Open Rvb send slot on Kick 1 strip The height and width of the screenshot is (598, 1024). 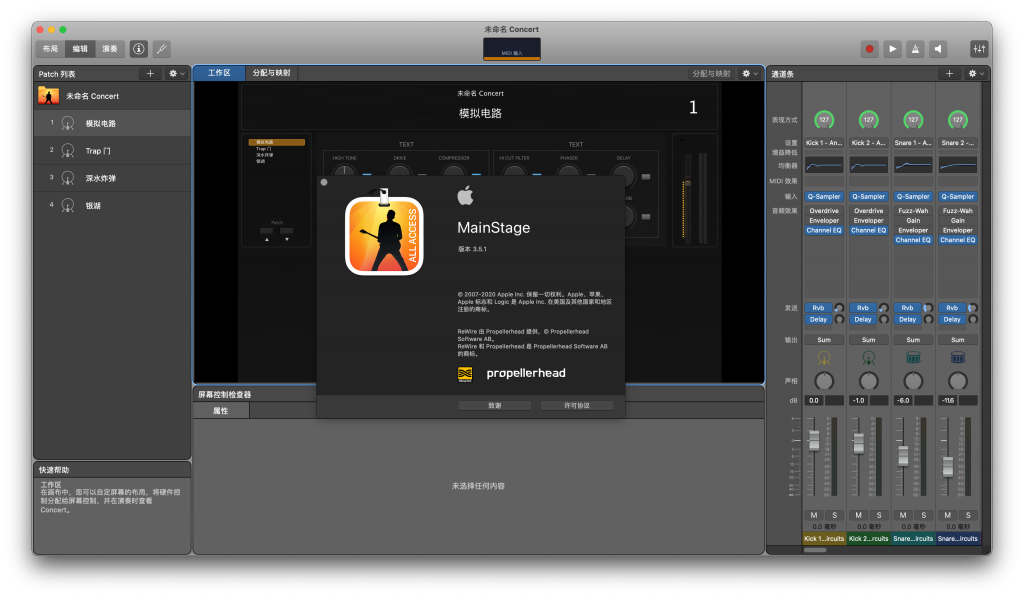click(x=818, y=307)
